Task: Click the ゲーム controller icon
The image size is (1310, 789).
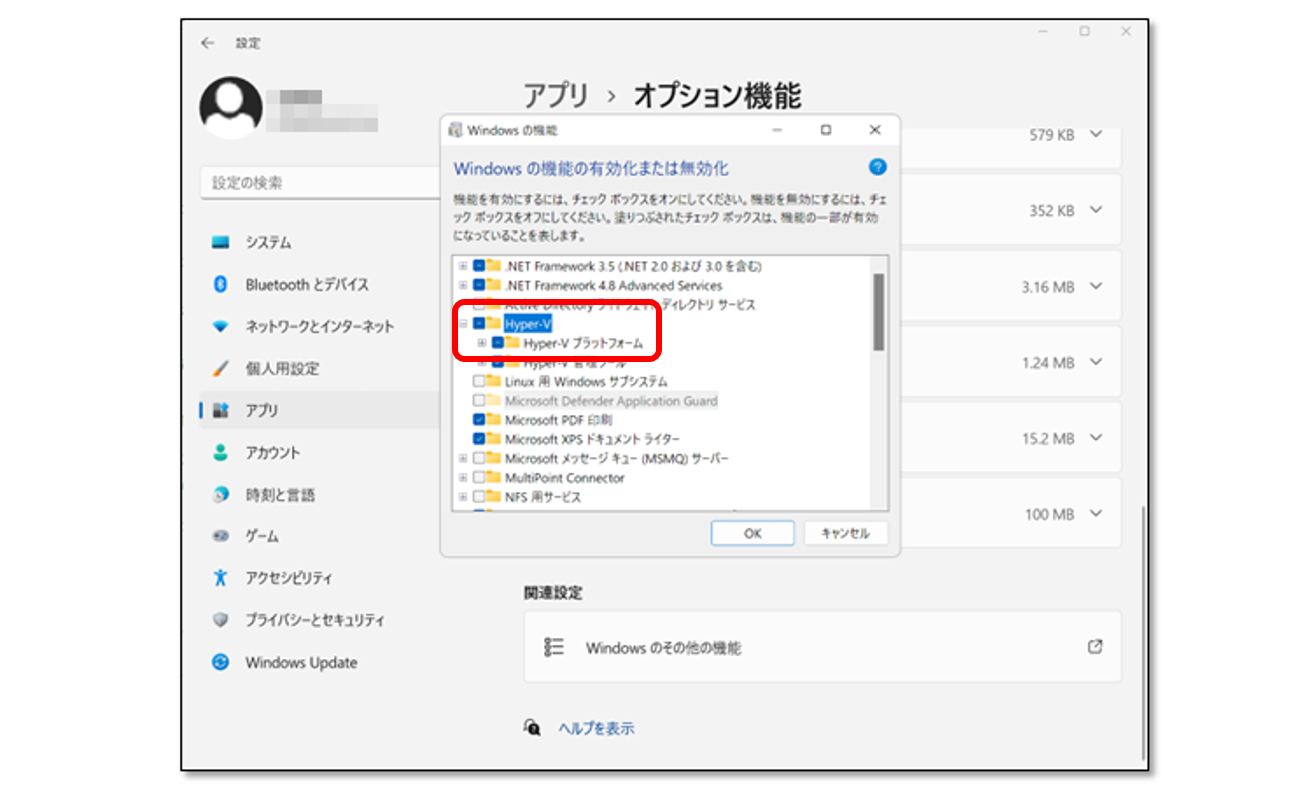Action: [x=221, y=537]
